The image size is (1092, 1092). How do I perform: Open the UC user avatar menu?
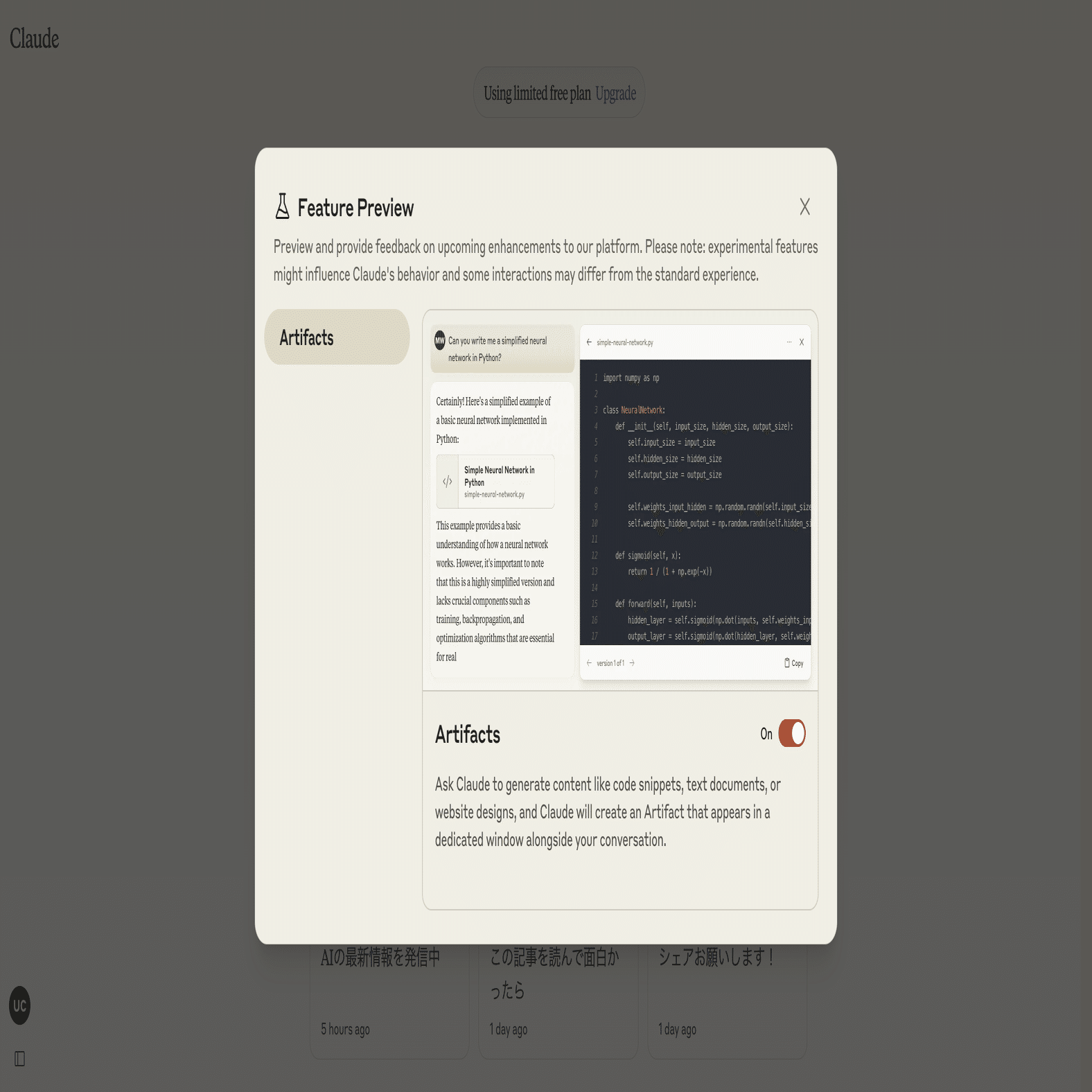pyautogui.click(x=19, y=1005)
